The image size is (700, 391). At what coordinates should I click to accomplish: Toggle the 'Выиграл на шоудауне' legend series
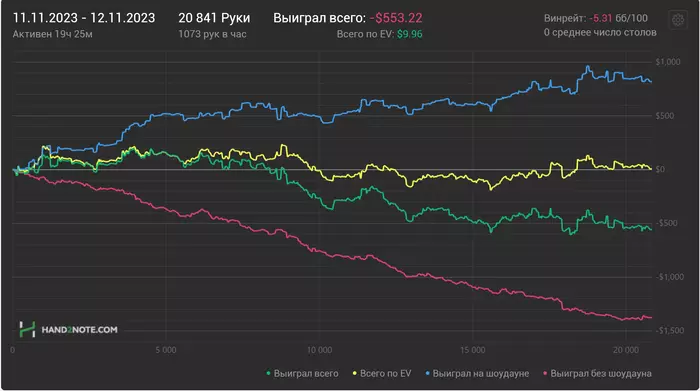click(477, 374)
